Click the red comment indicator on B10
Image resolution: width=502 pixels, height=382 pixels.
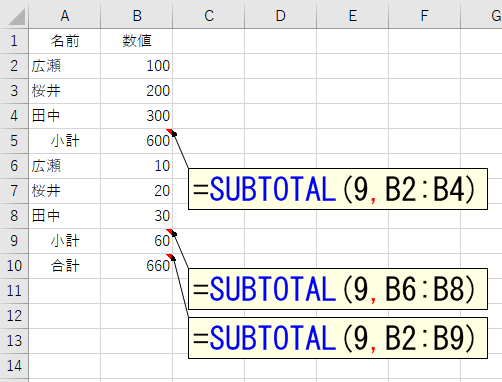170,256
